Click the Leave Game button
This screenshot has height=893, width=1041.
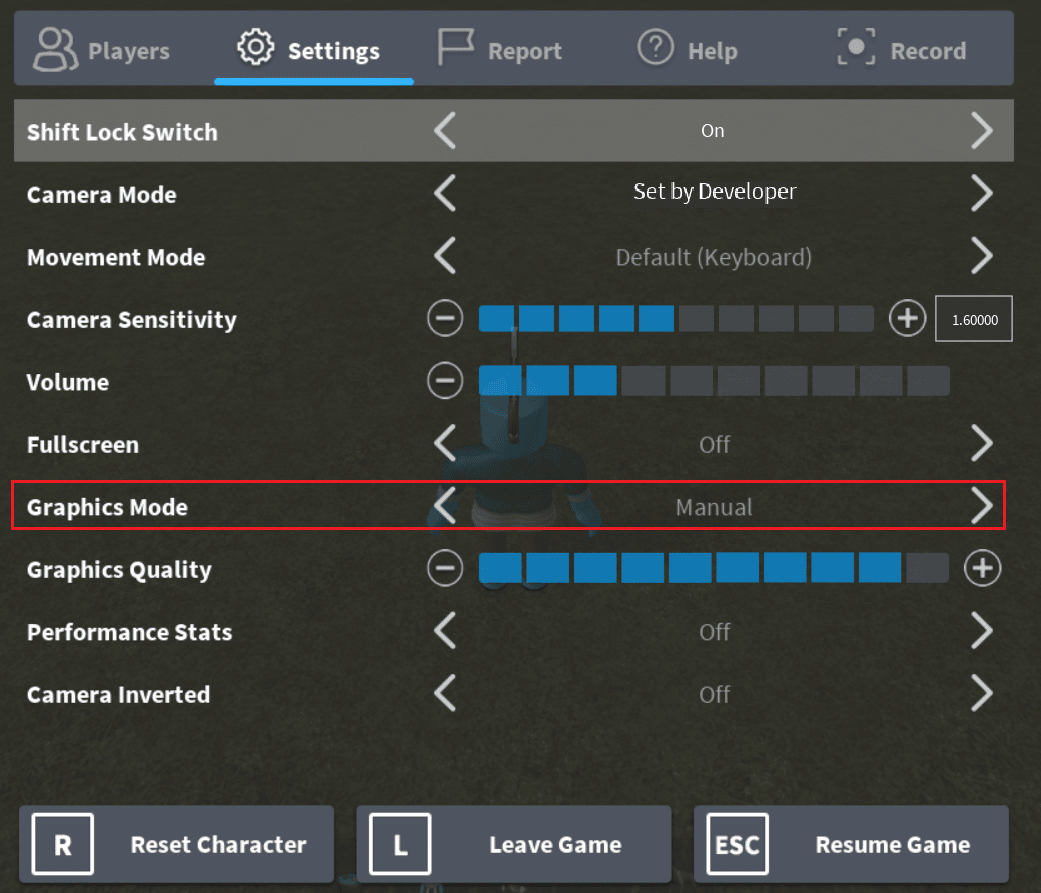[x=514, y=845]
